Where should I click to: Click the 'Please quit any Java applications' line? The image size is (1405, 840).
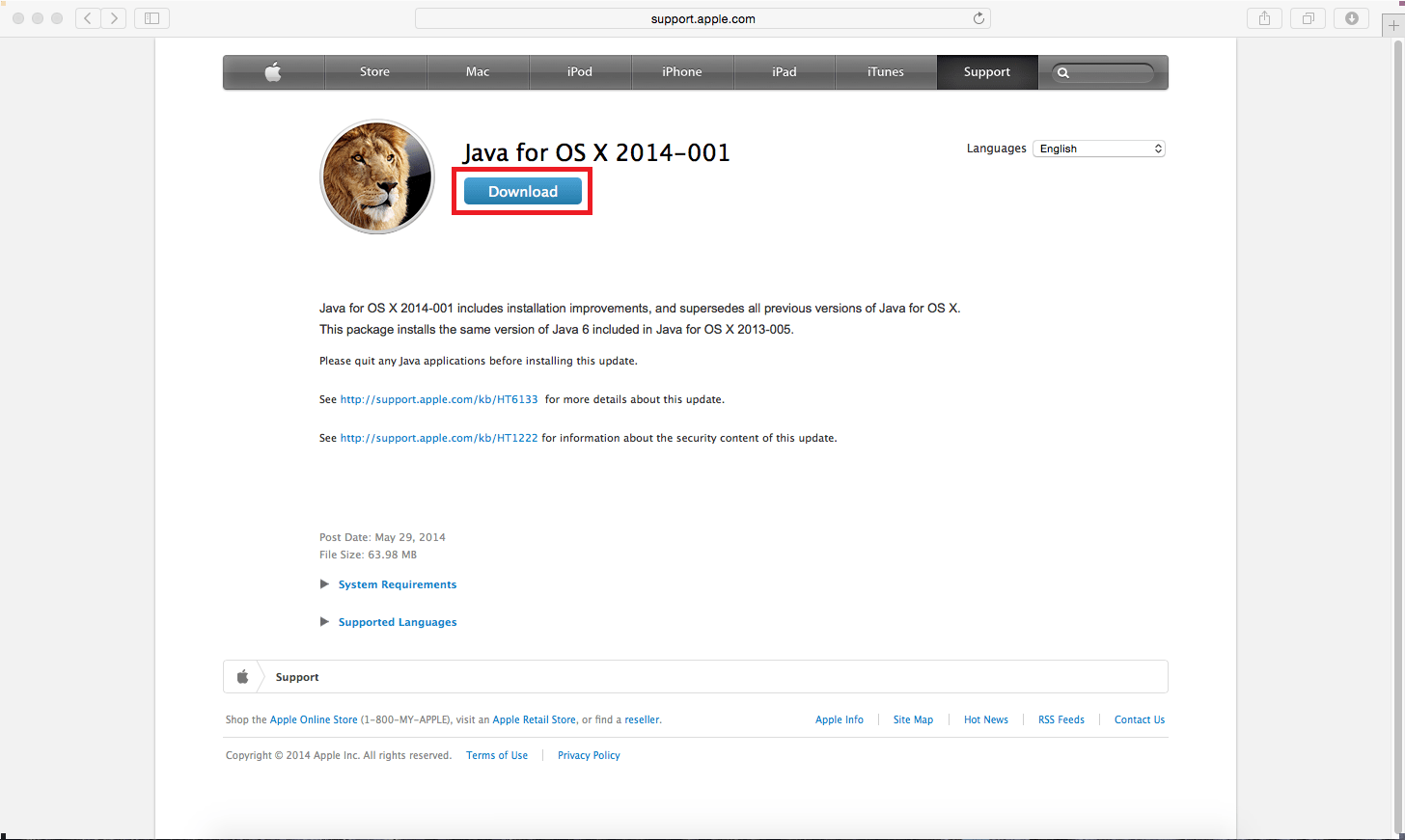pyautogui.click(x=479, y=361)
